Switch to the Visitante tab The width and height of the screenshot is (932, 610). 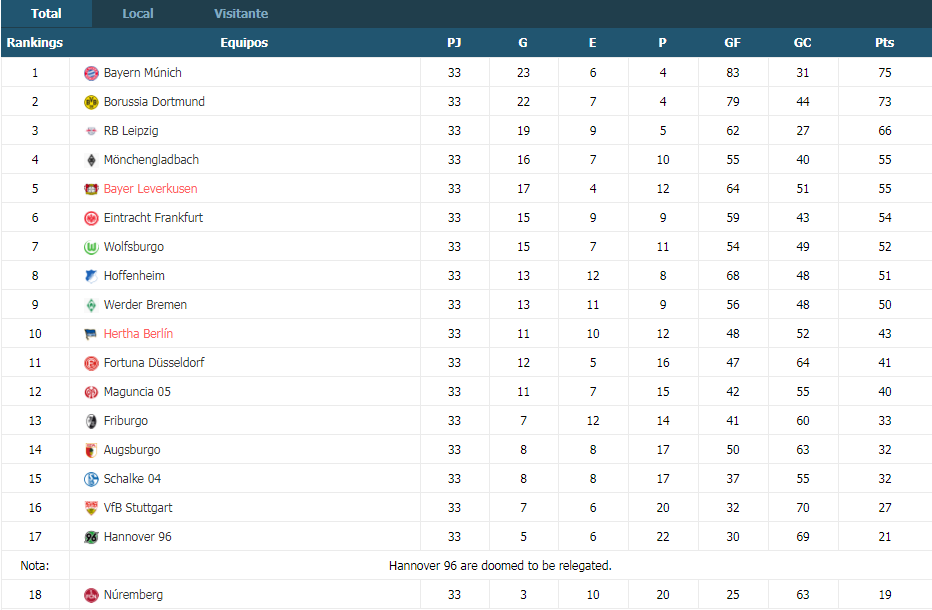241,14
